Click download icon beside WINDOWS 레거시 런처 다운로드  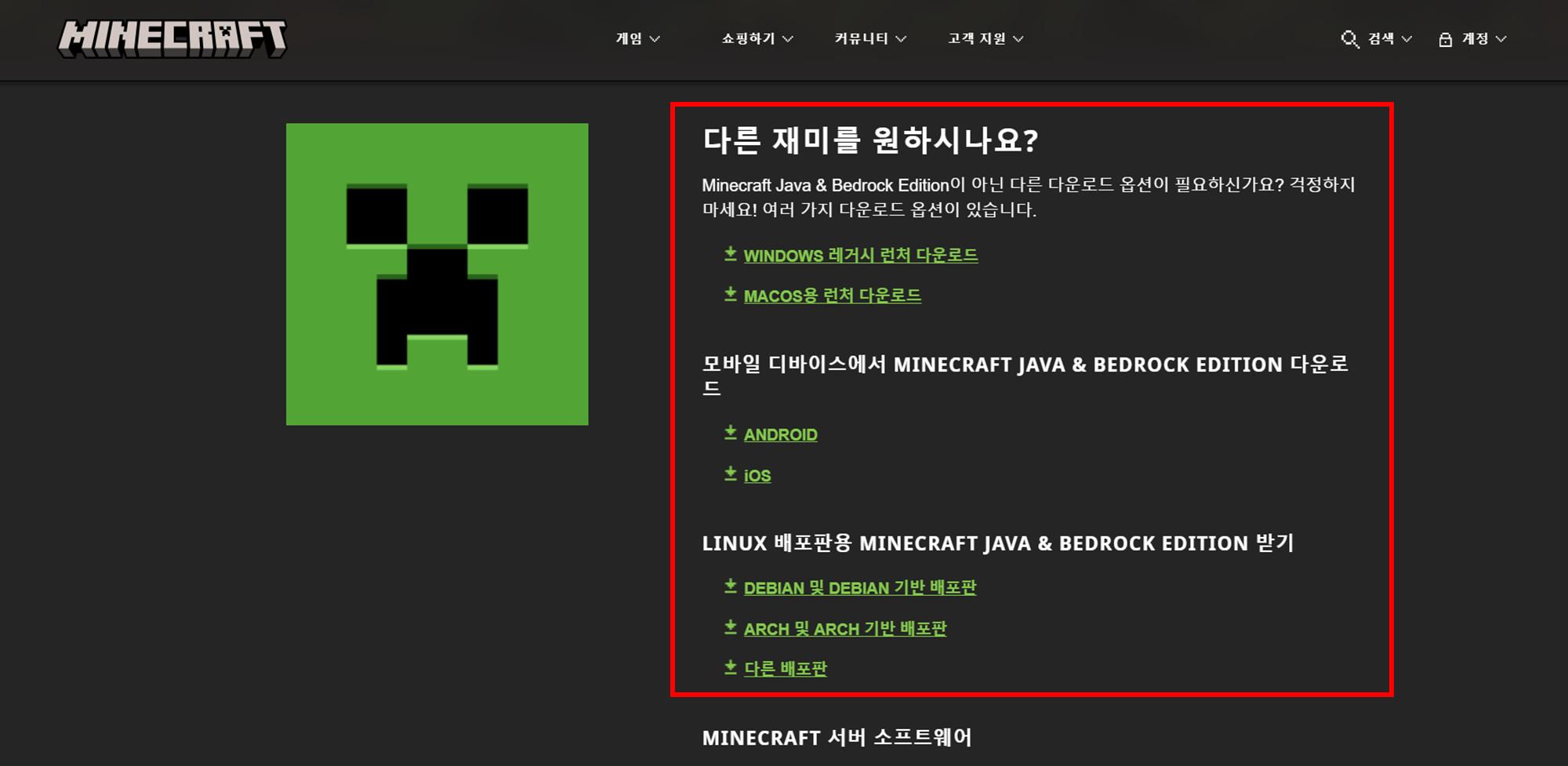coord(731,254)
